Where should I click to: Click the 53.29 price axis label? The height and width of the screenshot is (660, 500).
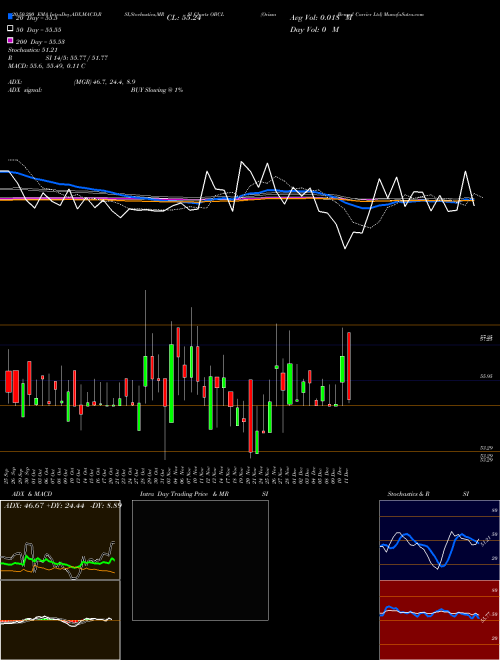[x=486, y=448]
